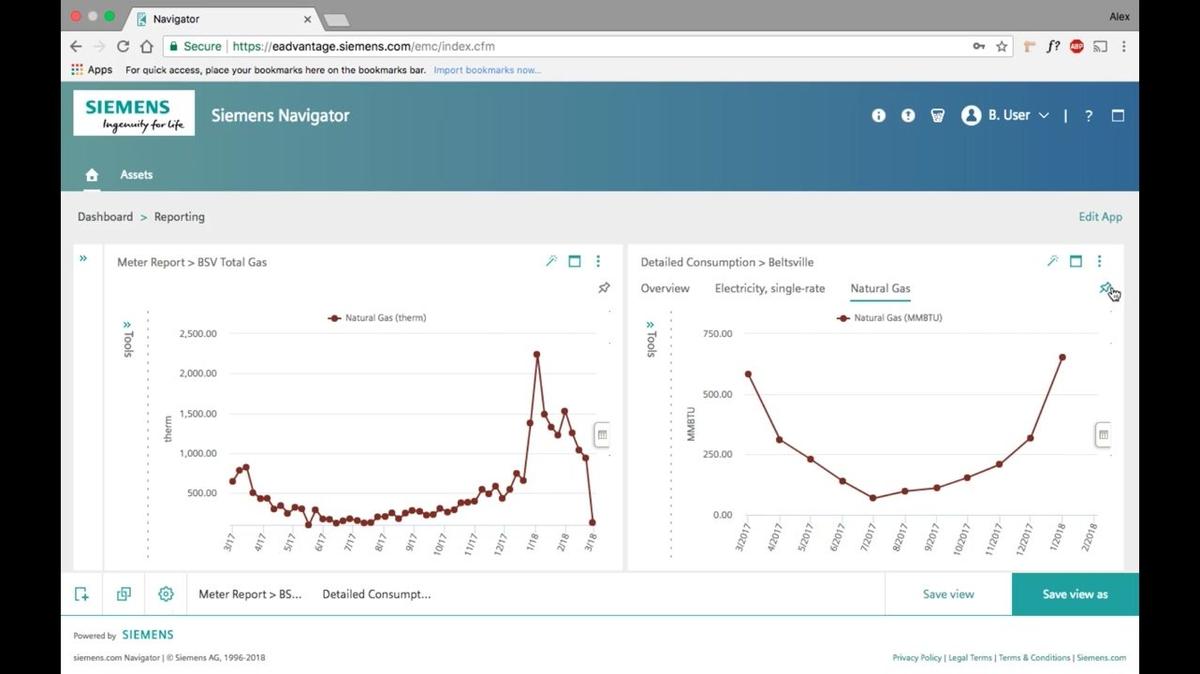Bookmark this page with the star icon
Screen dimensions: 1200x674
(1002, 46)
